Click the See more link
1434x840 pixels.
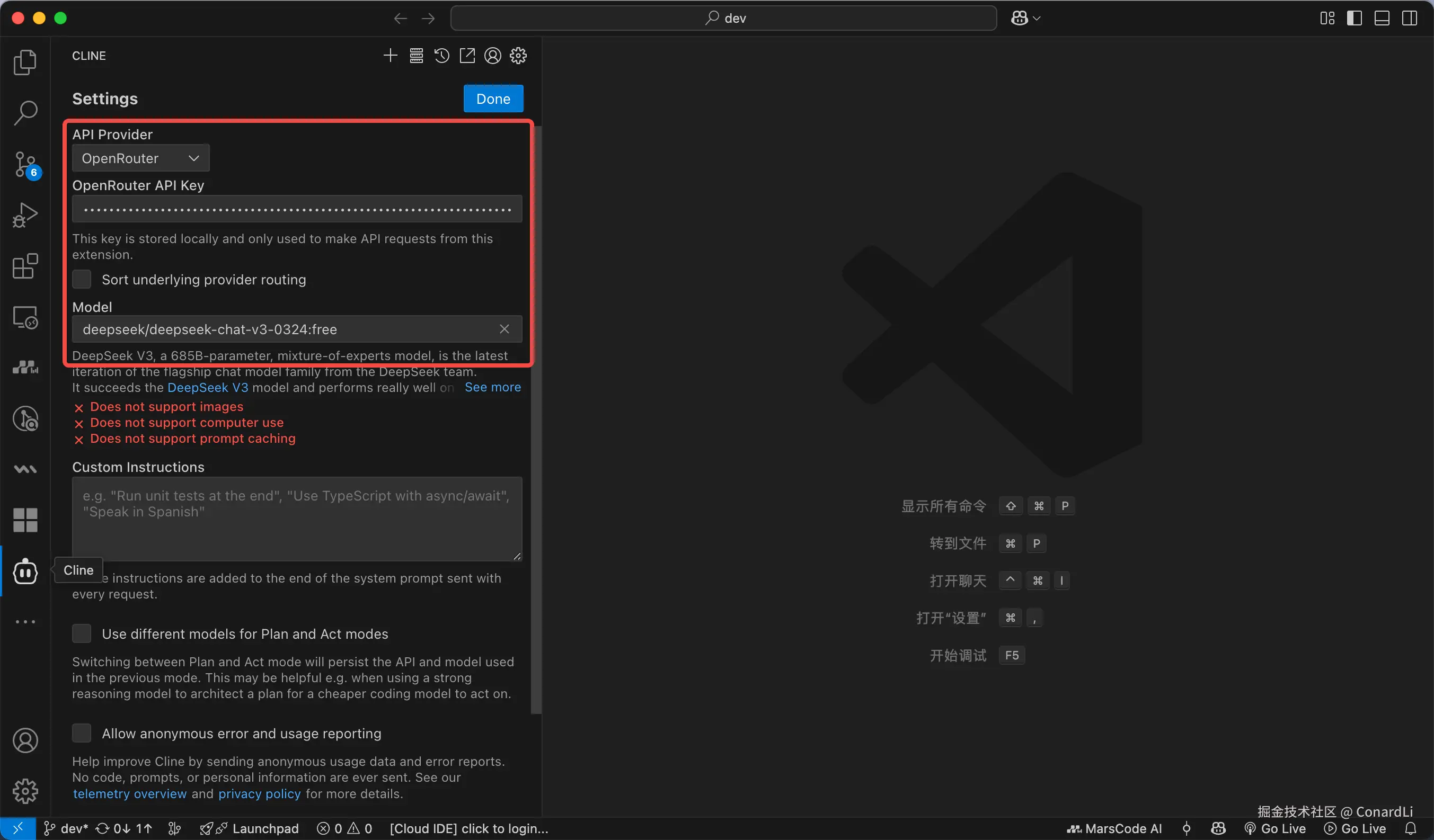point(493,387)
